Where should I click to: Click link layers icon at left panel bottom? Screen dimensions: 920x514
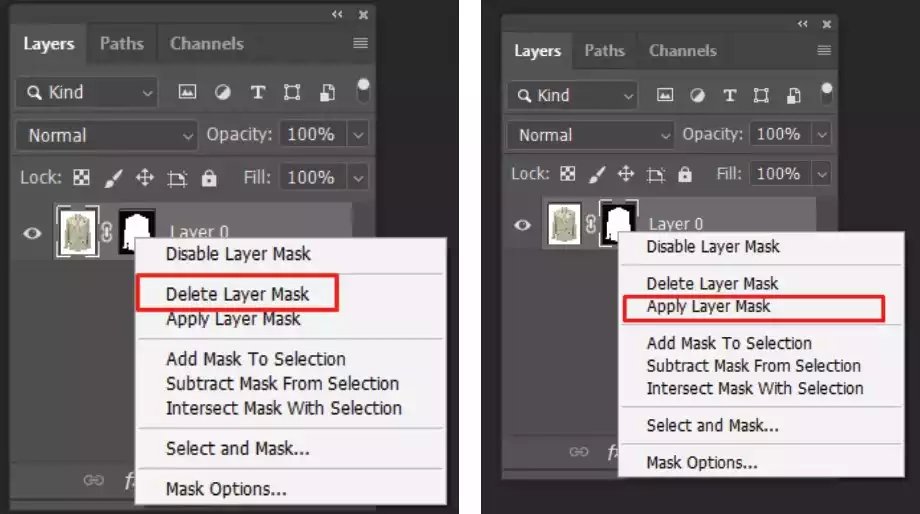pyautogui.click(x=93, y=480)
